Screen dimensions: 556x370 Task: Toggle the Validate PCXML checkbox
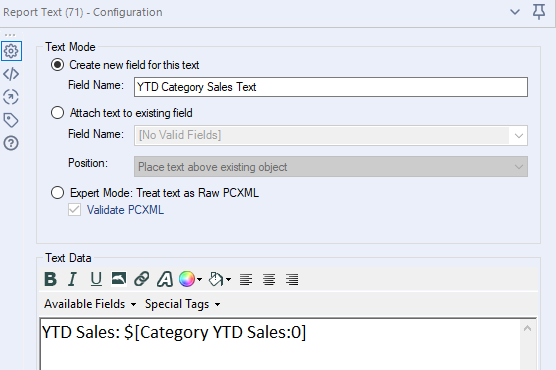click(x=74, y=210)
